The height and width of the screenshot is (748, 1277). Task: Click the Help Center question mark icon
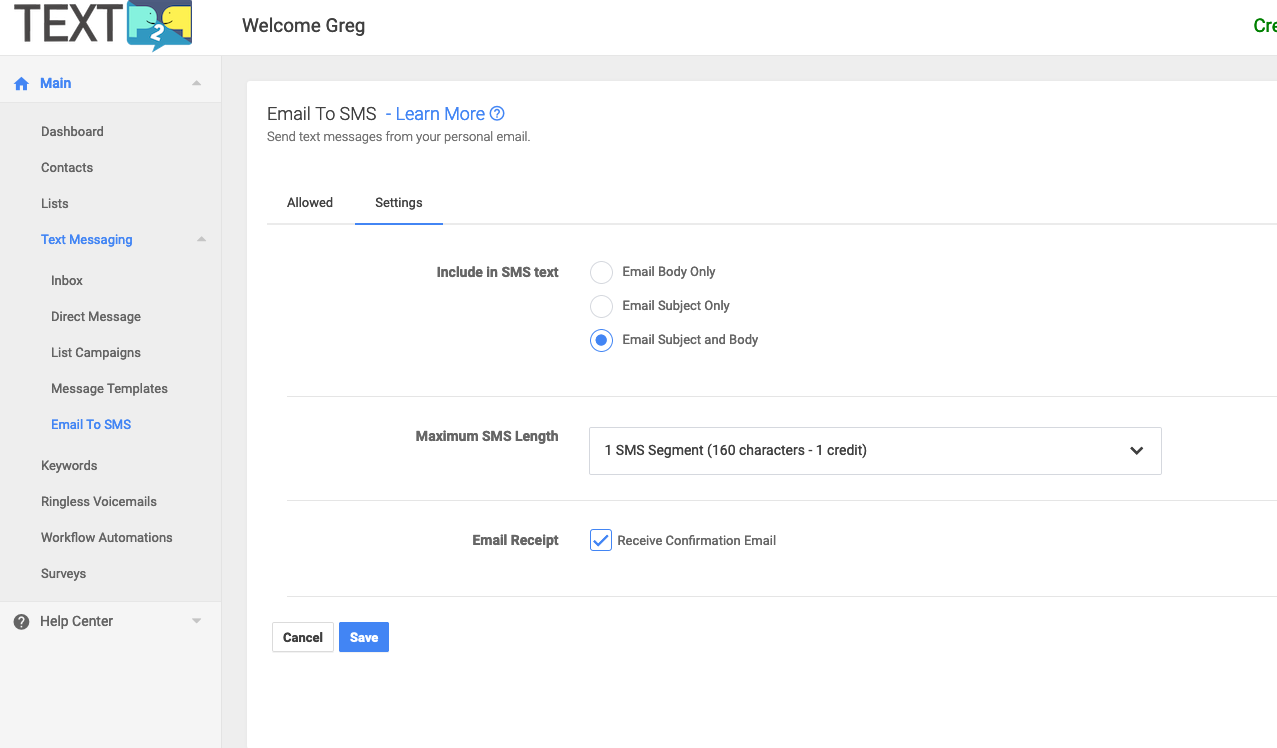(21, 622)
